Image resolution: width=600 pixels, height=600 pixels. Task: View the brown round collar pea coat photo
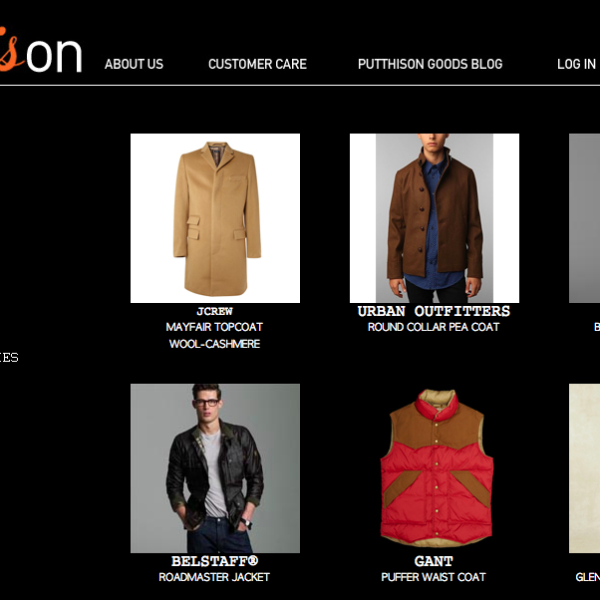tap(434, 218)
